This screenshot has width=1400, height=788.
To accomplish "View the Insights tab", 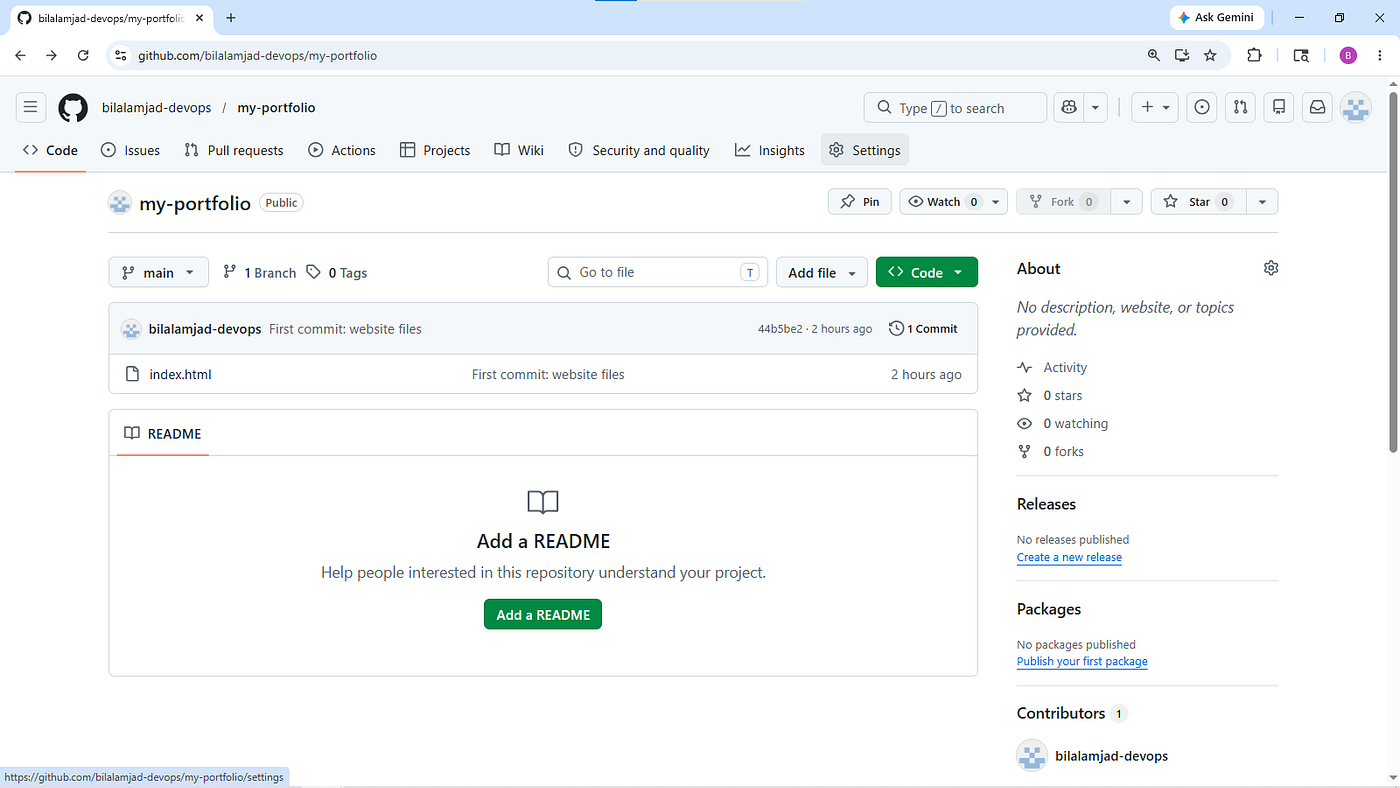I will click(770, 150).
